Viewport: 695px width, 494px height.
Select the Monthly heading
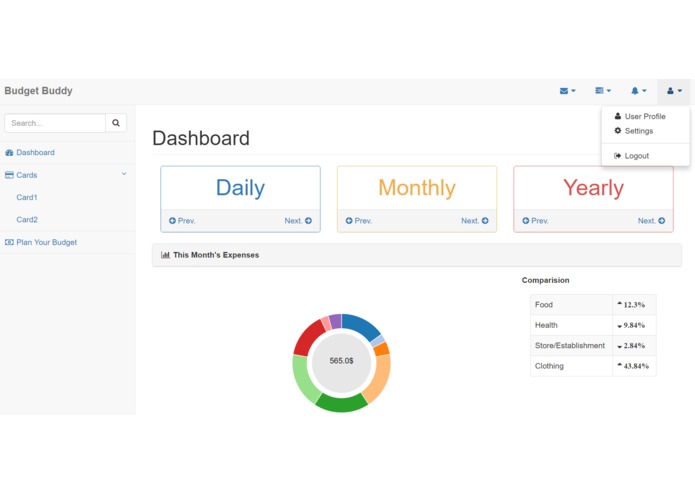(x=417, y=188)
